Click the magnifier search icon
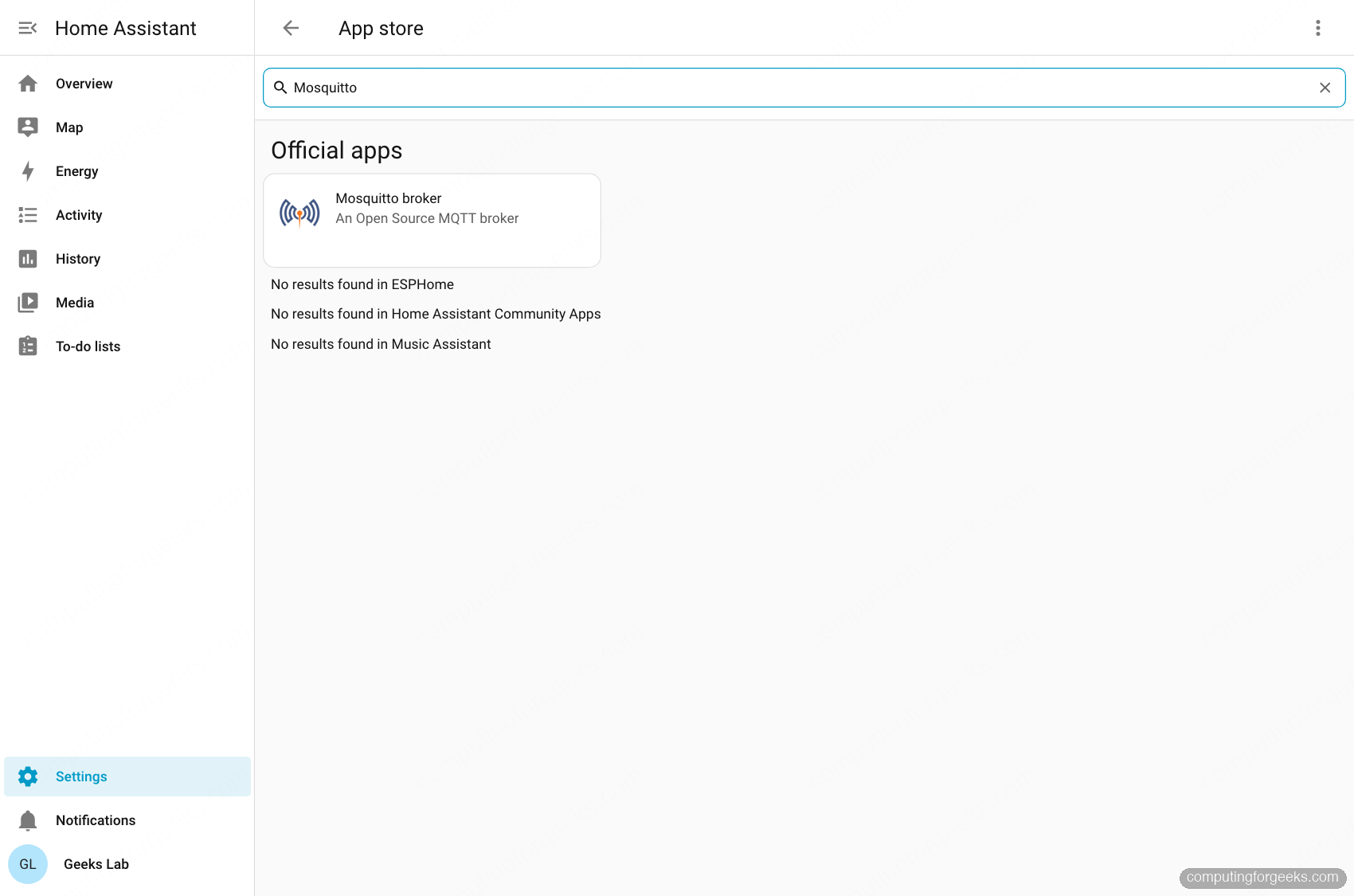1354x896 pixels. click(280, 88)
